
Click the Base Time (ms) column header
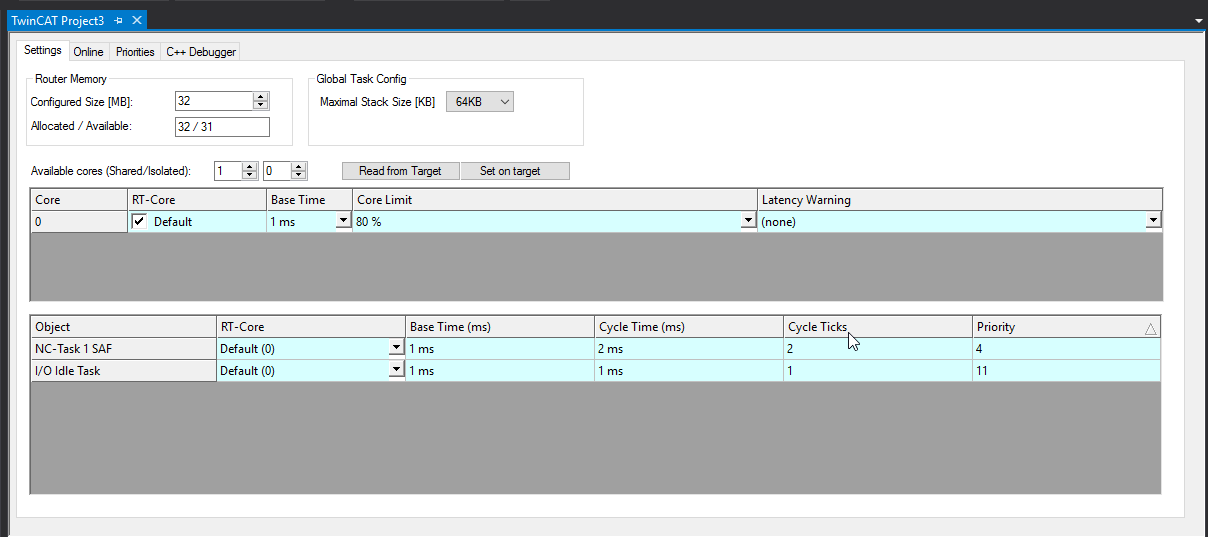click(x=500, y=327)
